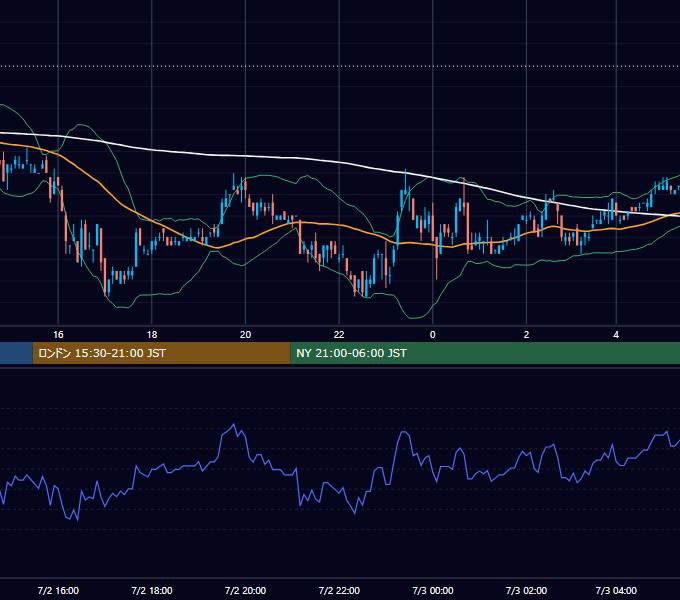Click the 18 hour axis label

pos(152,335)
